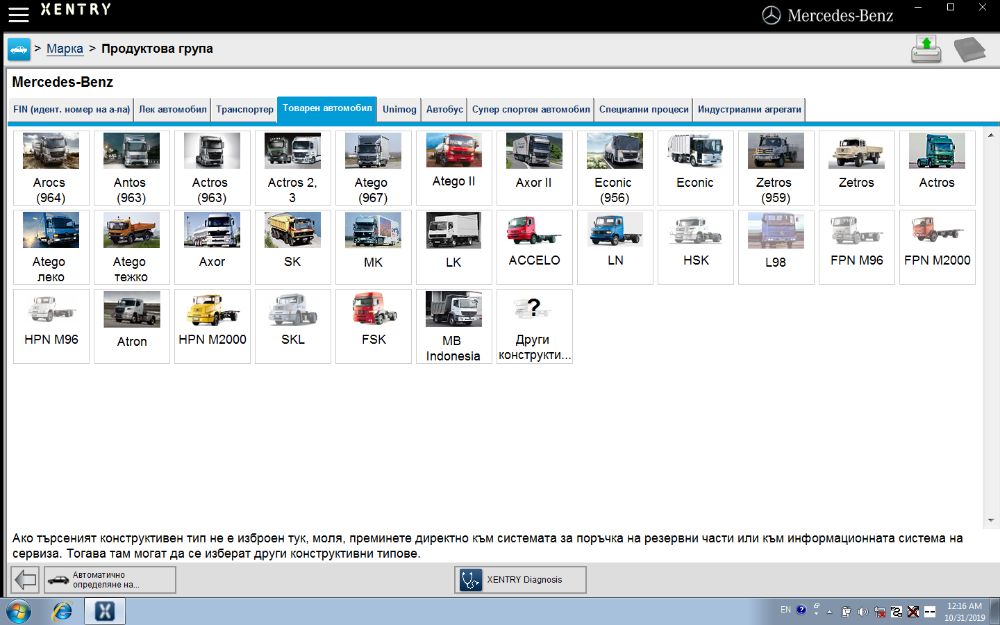This screenshot has width=1000, height=625.
Task: Show hidden tray icons arrow
Action: click(830, 612)
